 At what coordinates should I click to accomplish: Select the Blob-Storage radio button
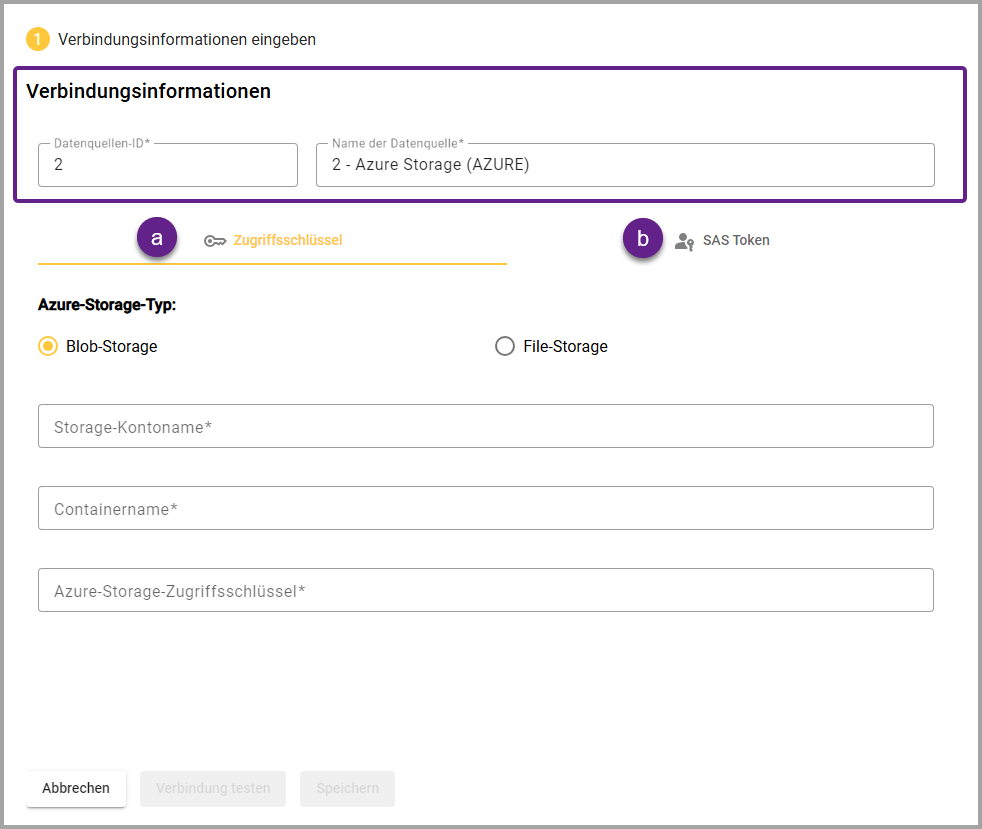(48, 347)
